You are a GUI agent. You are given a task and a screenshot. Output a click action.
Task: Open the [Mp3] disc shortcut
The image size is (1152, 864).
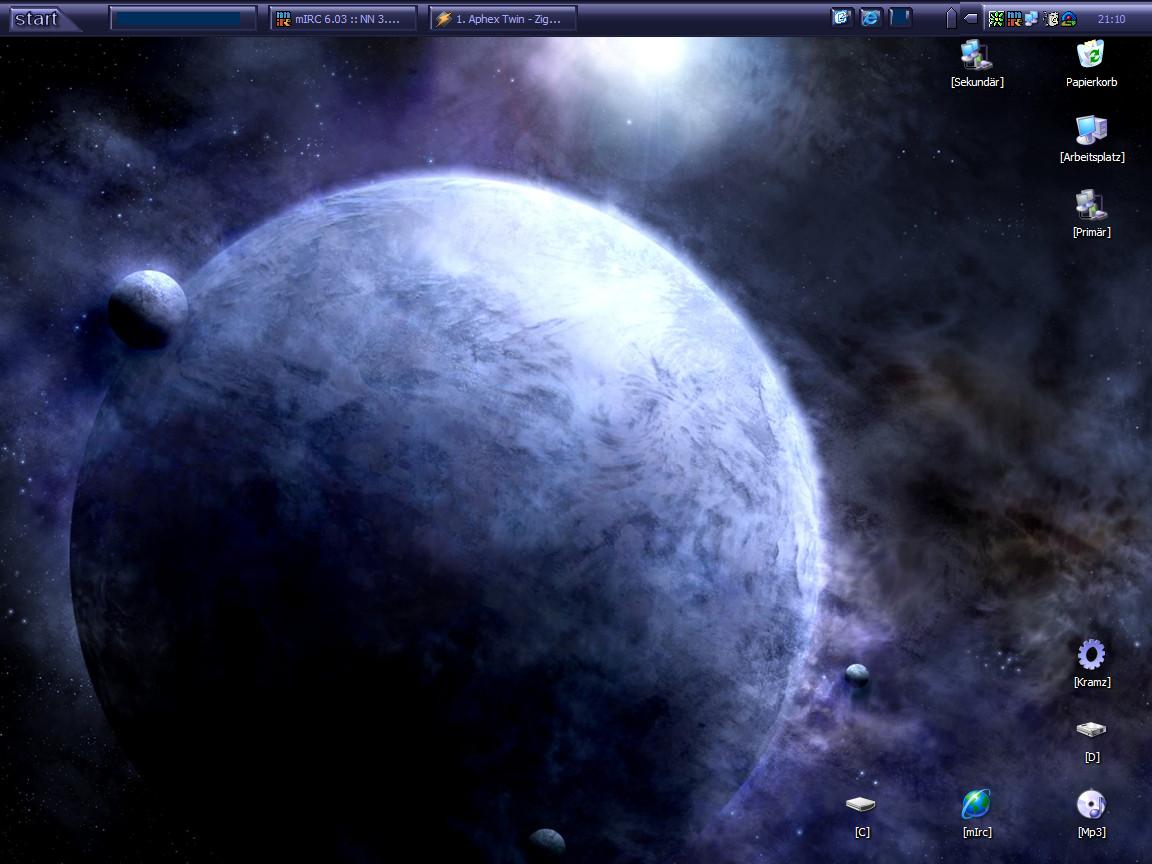coord(1091,806)
